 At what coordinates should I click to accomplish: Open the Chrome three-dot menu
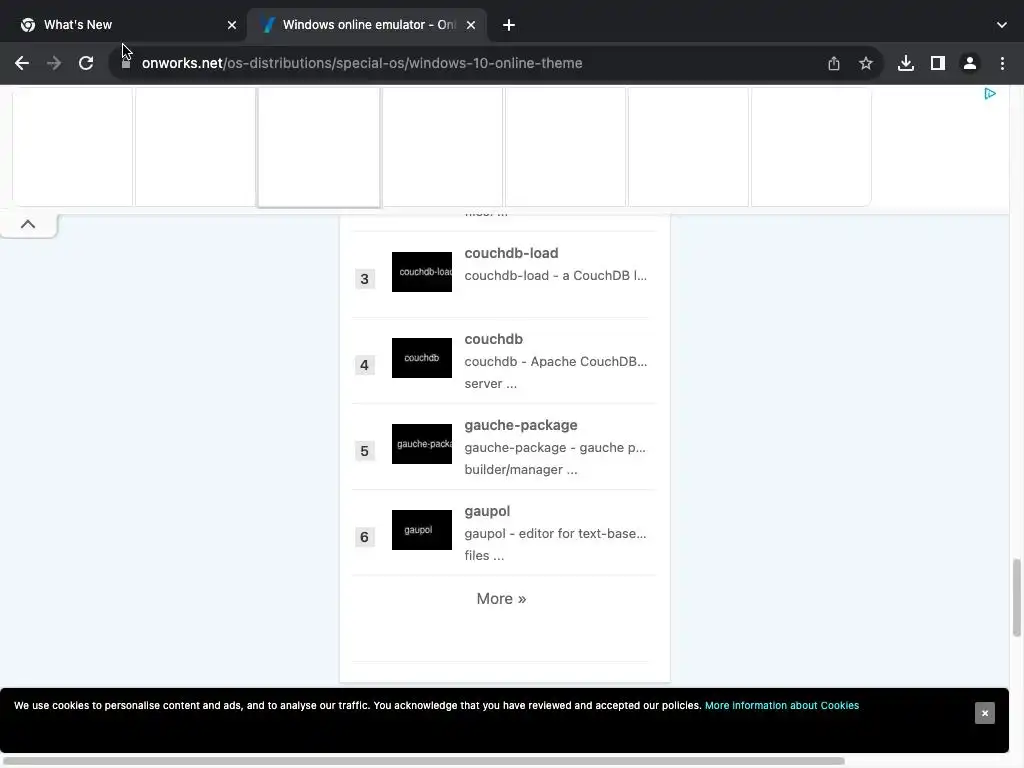[x=1002, y=63]
